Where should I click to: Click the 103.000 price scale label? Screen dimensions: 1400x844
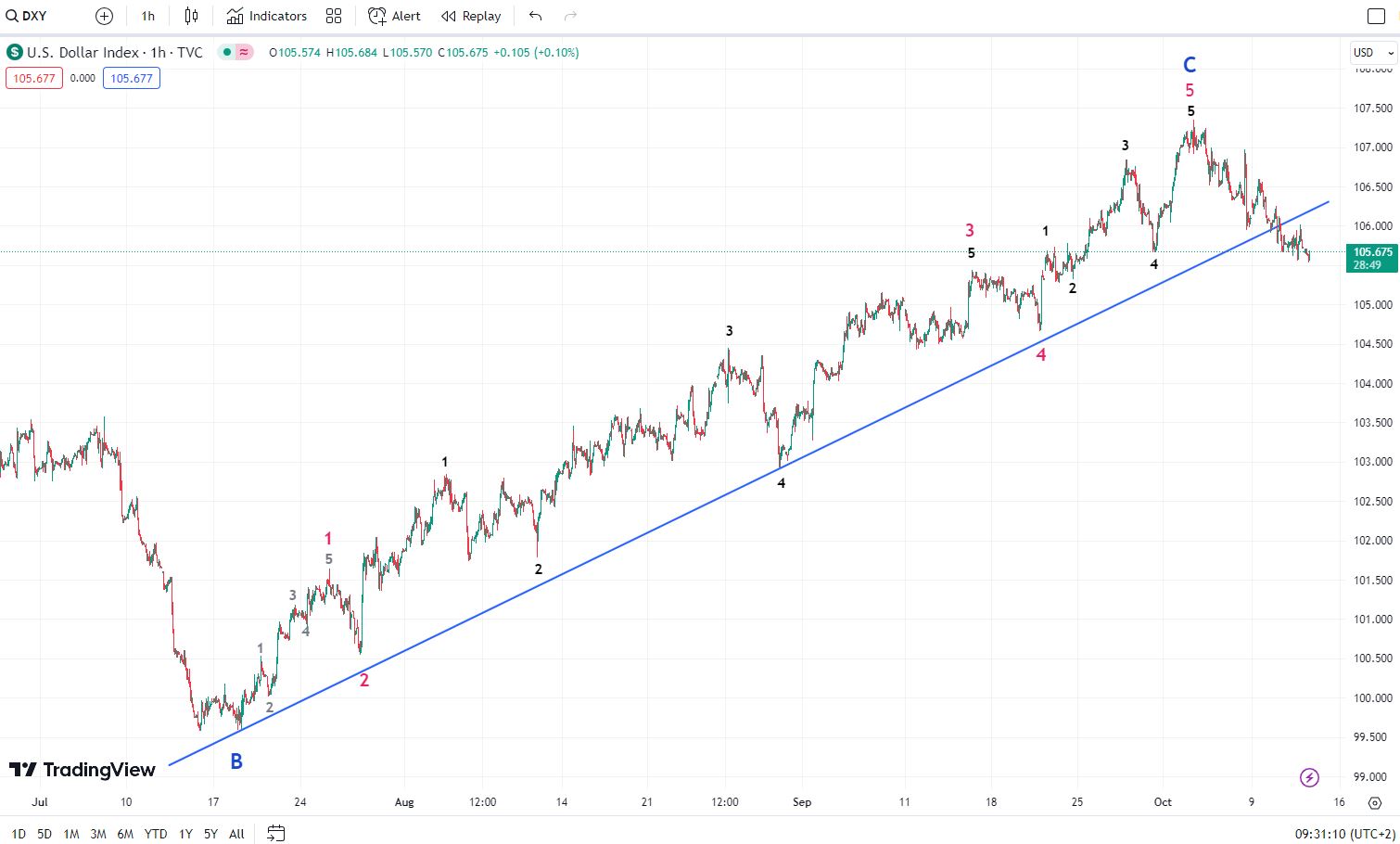tap(1372, 462)
